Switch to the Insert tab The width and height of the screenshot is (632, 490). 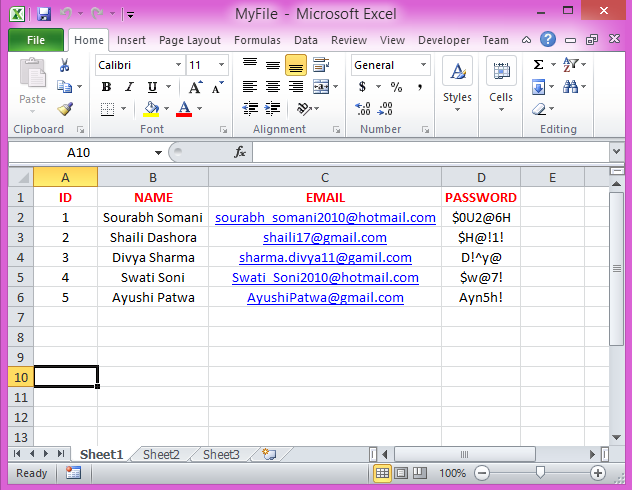131,40
